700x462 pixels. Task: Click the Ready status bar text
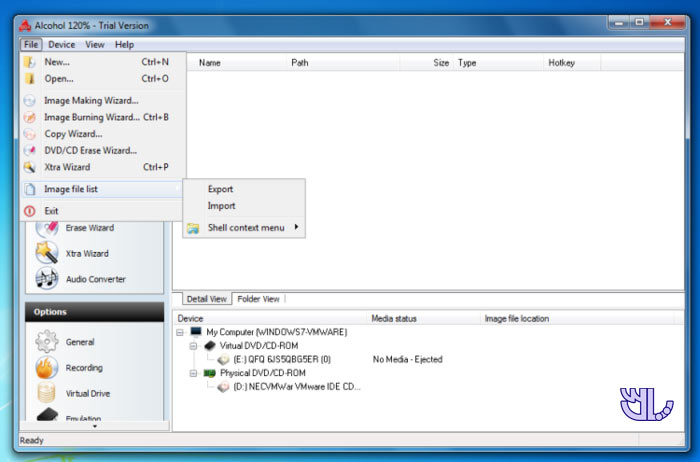tap(31, 441)
